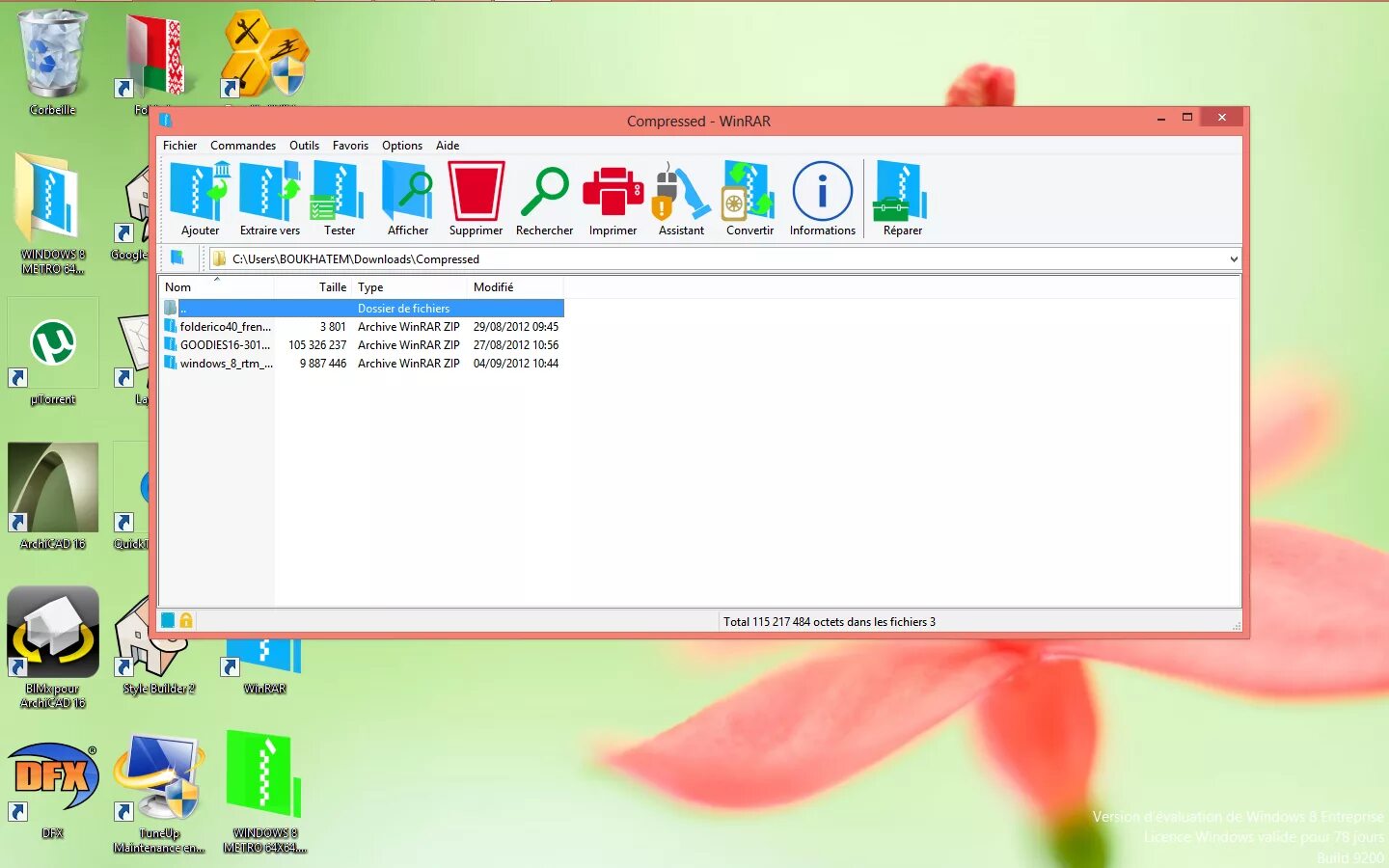
Task: Select the WINDOWS 8 METRO 64 folder icon
Action: pos(52,213)
